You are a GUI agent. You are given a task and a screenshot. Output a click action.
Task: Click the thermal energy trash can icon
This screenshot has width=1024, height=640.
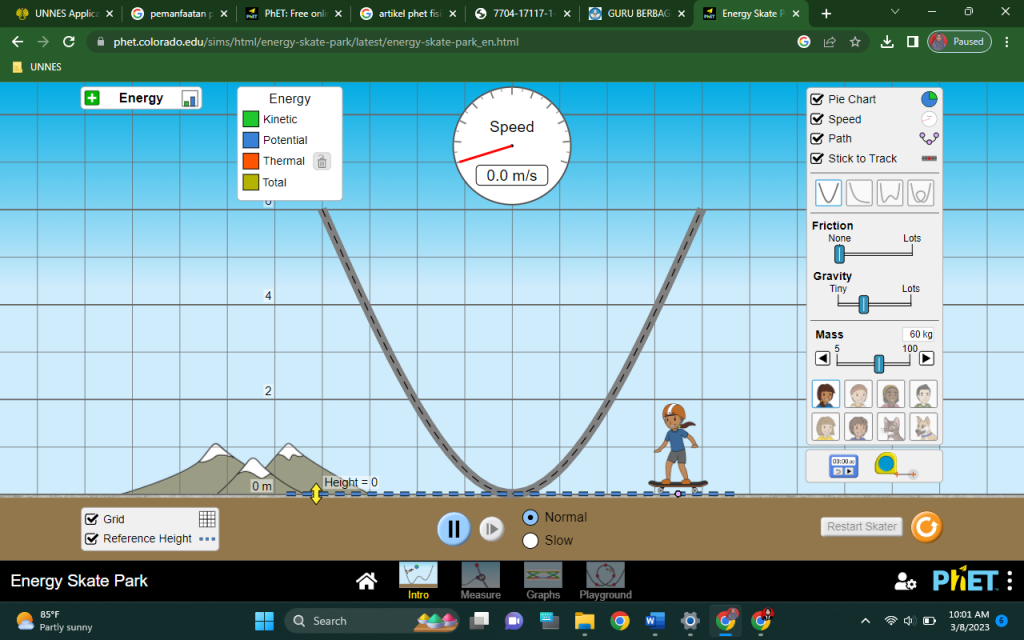coord(321,161)
